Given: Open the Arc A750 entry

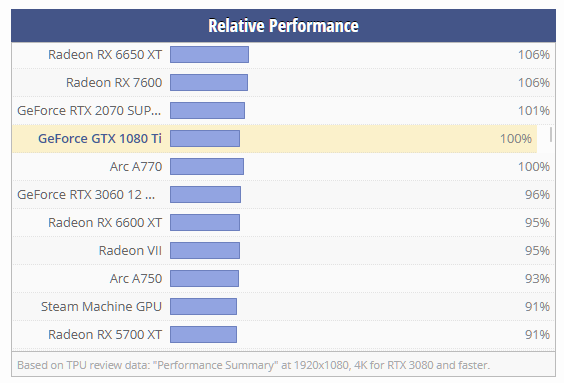Looking at the screenshot, I should point(136,279).
